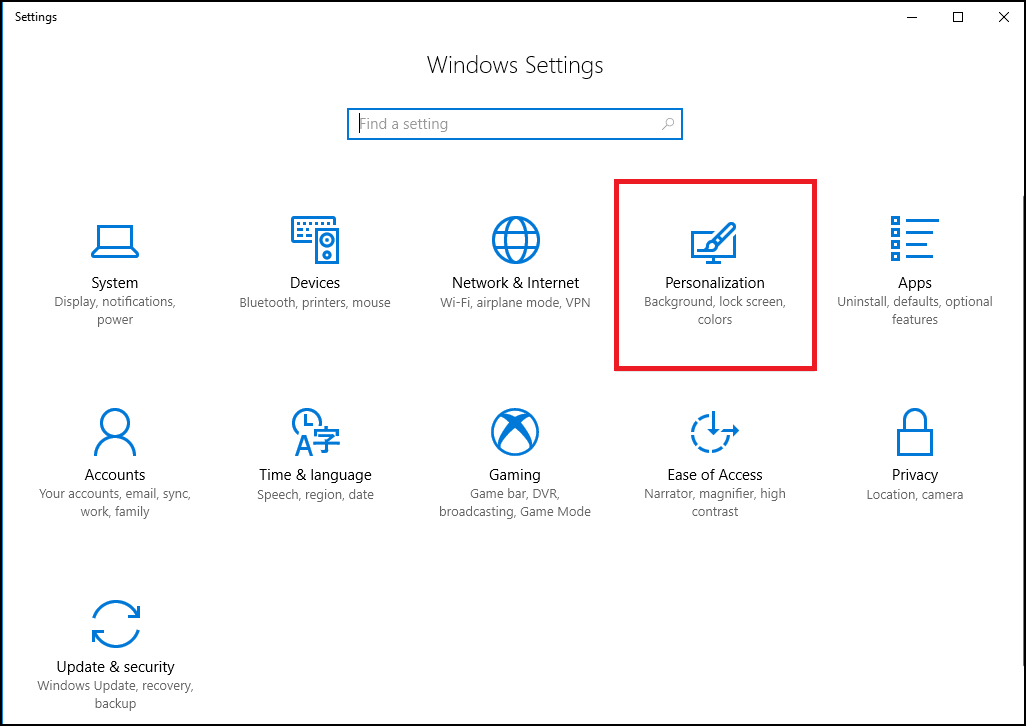Minimize the Settings window
The image size is (1026, 726).
(x=912, y=17)
